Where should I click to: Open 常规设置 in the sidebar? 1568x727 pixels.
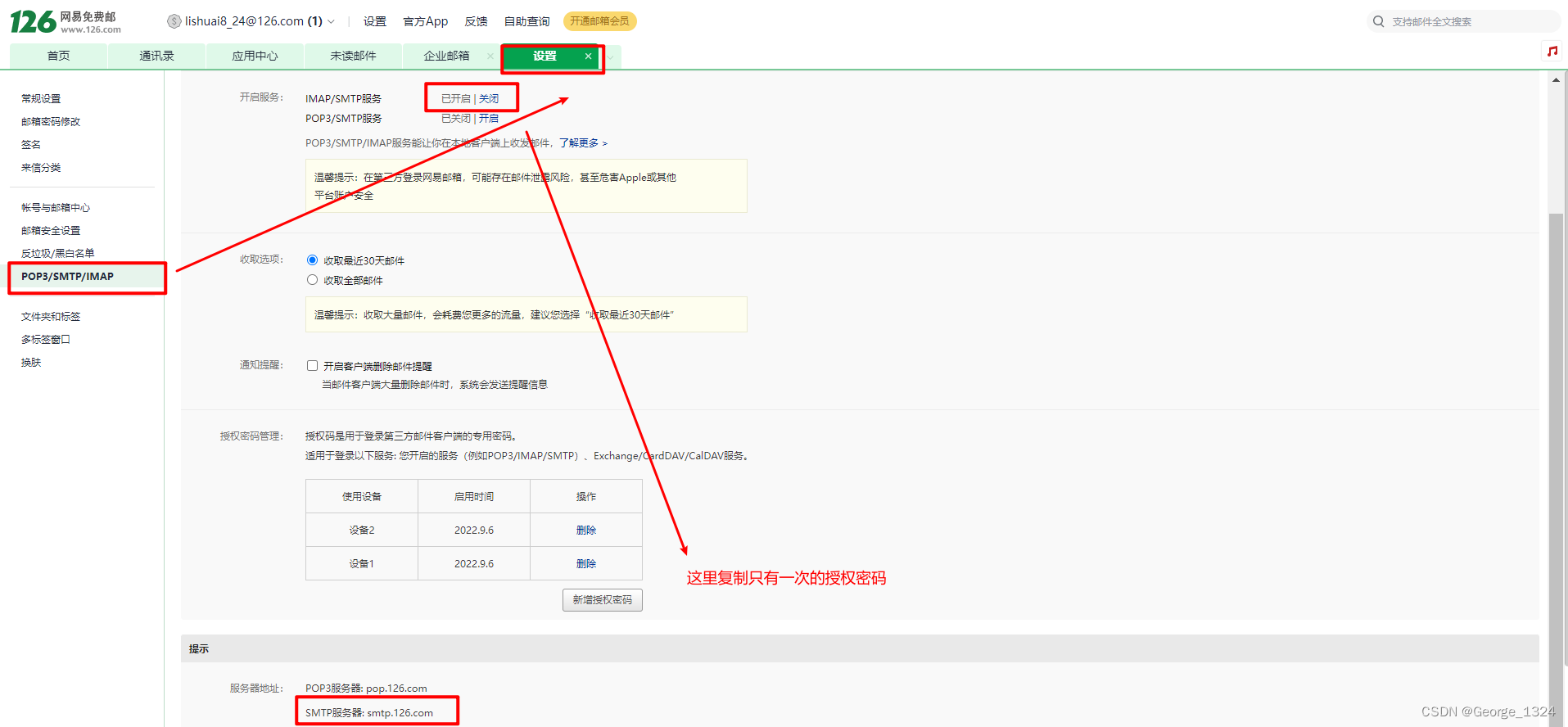pyautogui.click(x=41, y=98)
